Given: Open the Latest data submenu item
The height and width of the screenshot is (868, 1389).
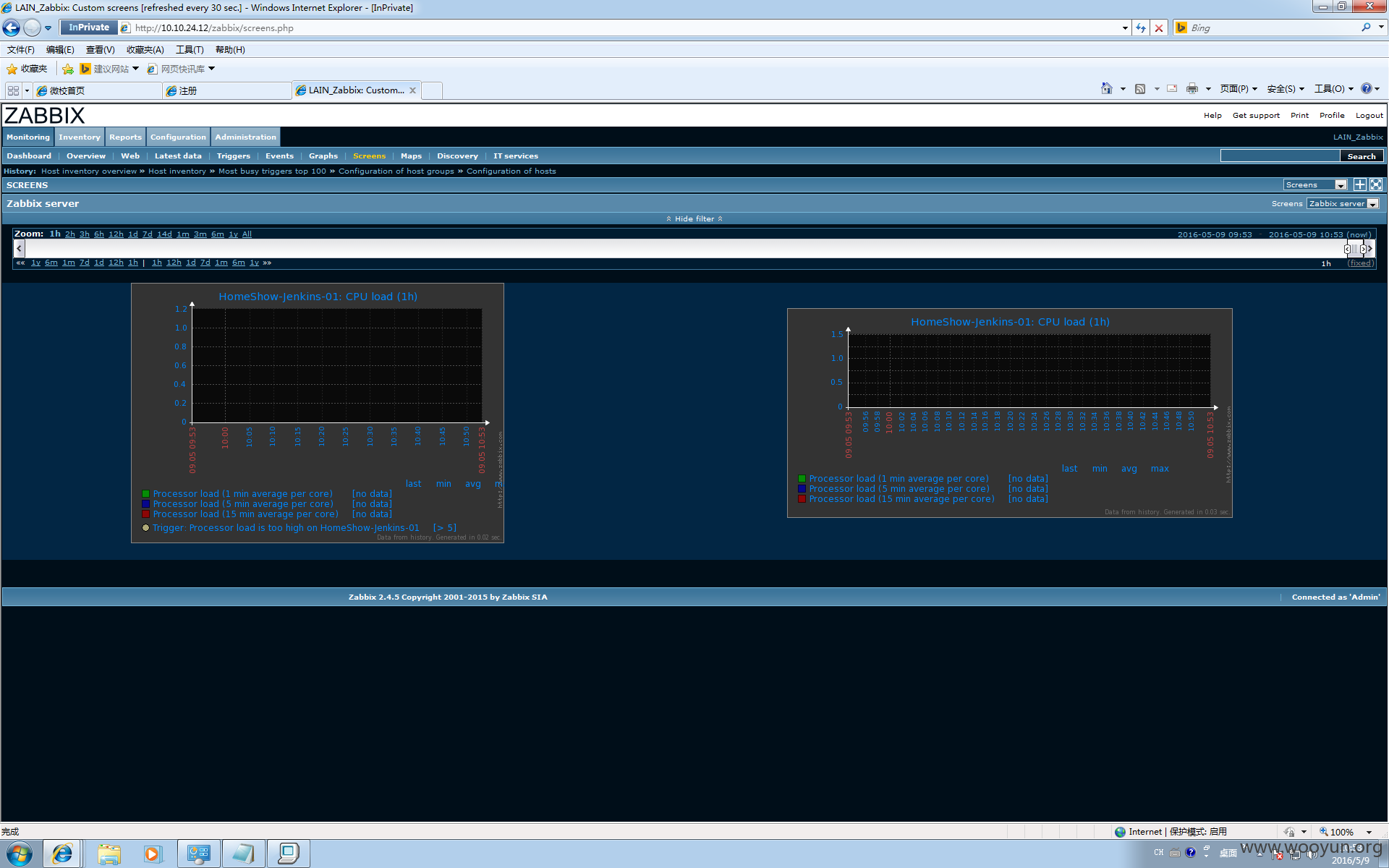Looking at the screenshot, I should pos(178,156).
